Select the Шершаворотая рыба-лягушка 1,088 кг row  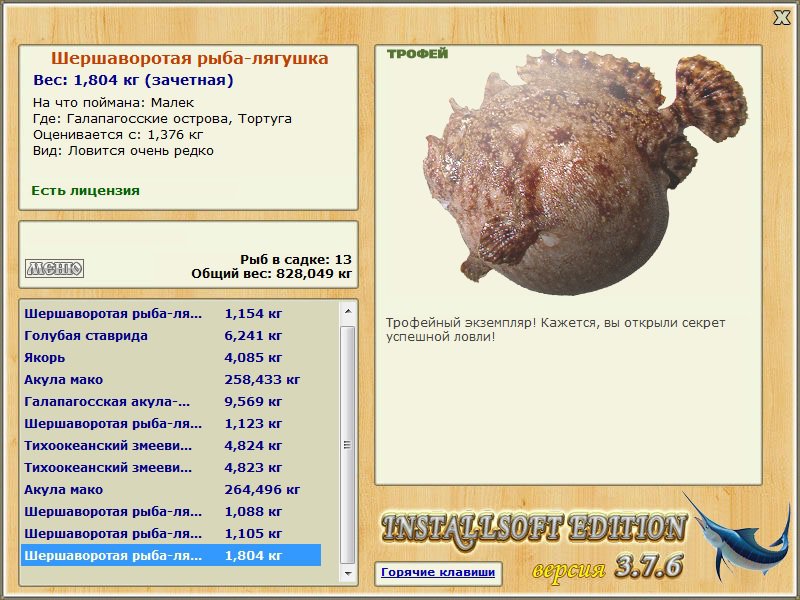pos(171,511)
